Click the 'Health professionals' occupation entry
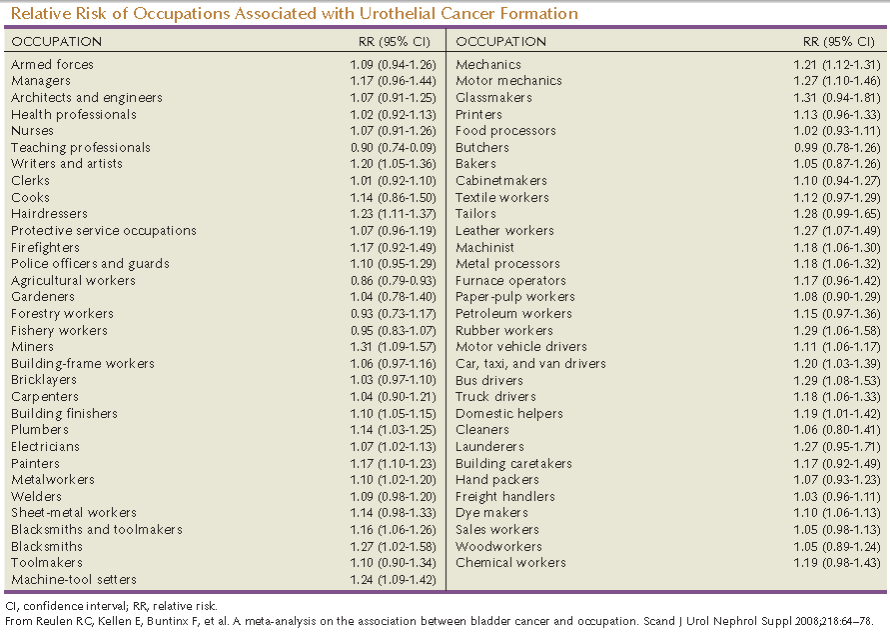The image size is (890, 637). click(74, 114)
